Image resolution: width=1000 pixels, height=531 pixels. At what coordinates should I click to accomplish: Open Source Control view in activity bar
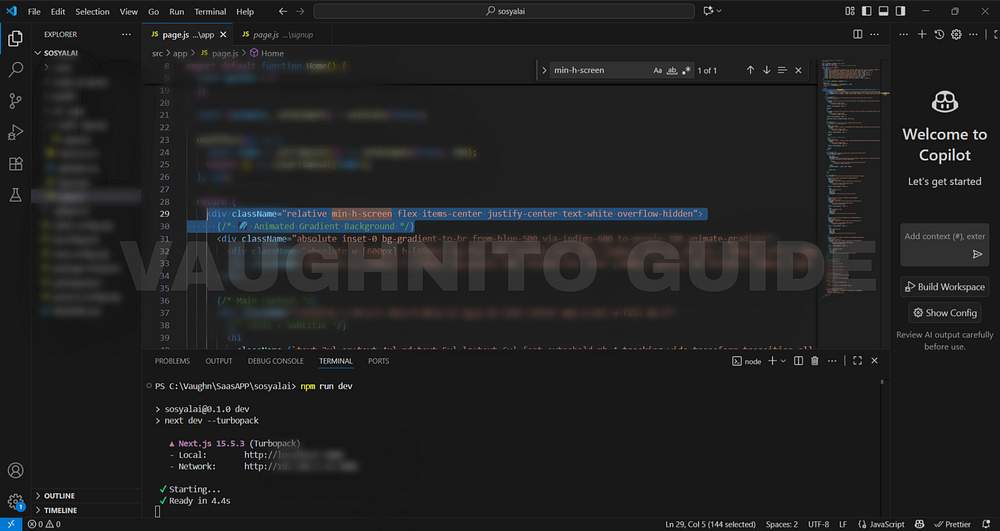(x=15, y=101)
